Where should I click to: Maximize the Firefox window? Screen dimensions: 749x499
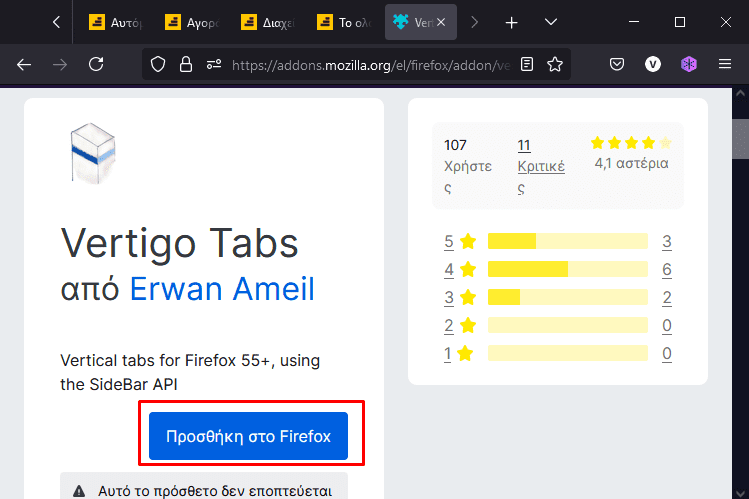680,22
